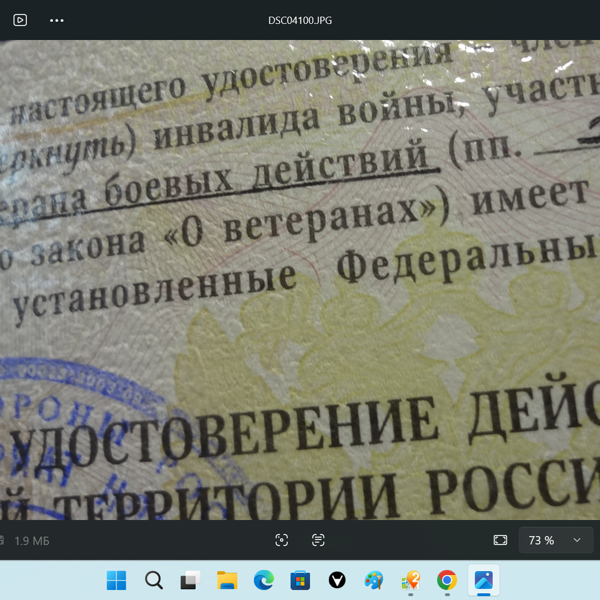This screenshot has width=600, height=600.
Task: Open the 73 % zoom level field
Action: click(x=541, y=540)
